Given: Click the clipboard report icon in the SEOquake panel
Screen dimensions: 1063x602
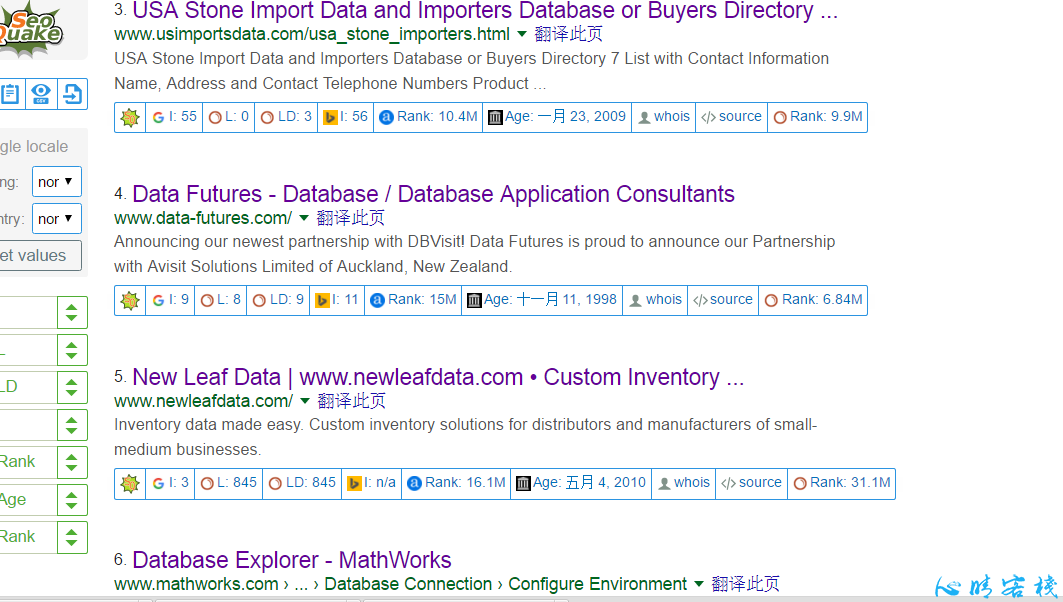Looking at the screenshot, I should coord(10,94).
